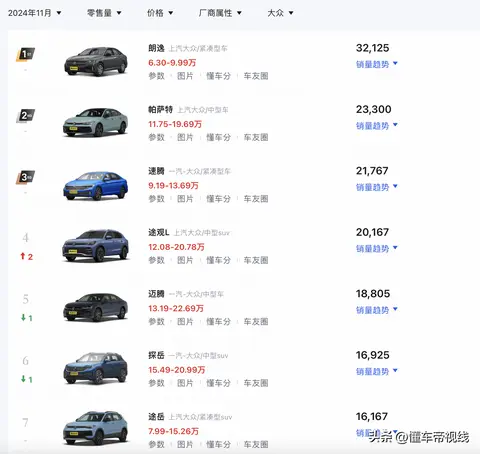
Task: Open the 价格 filter dropdown
Action: 160,13
